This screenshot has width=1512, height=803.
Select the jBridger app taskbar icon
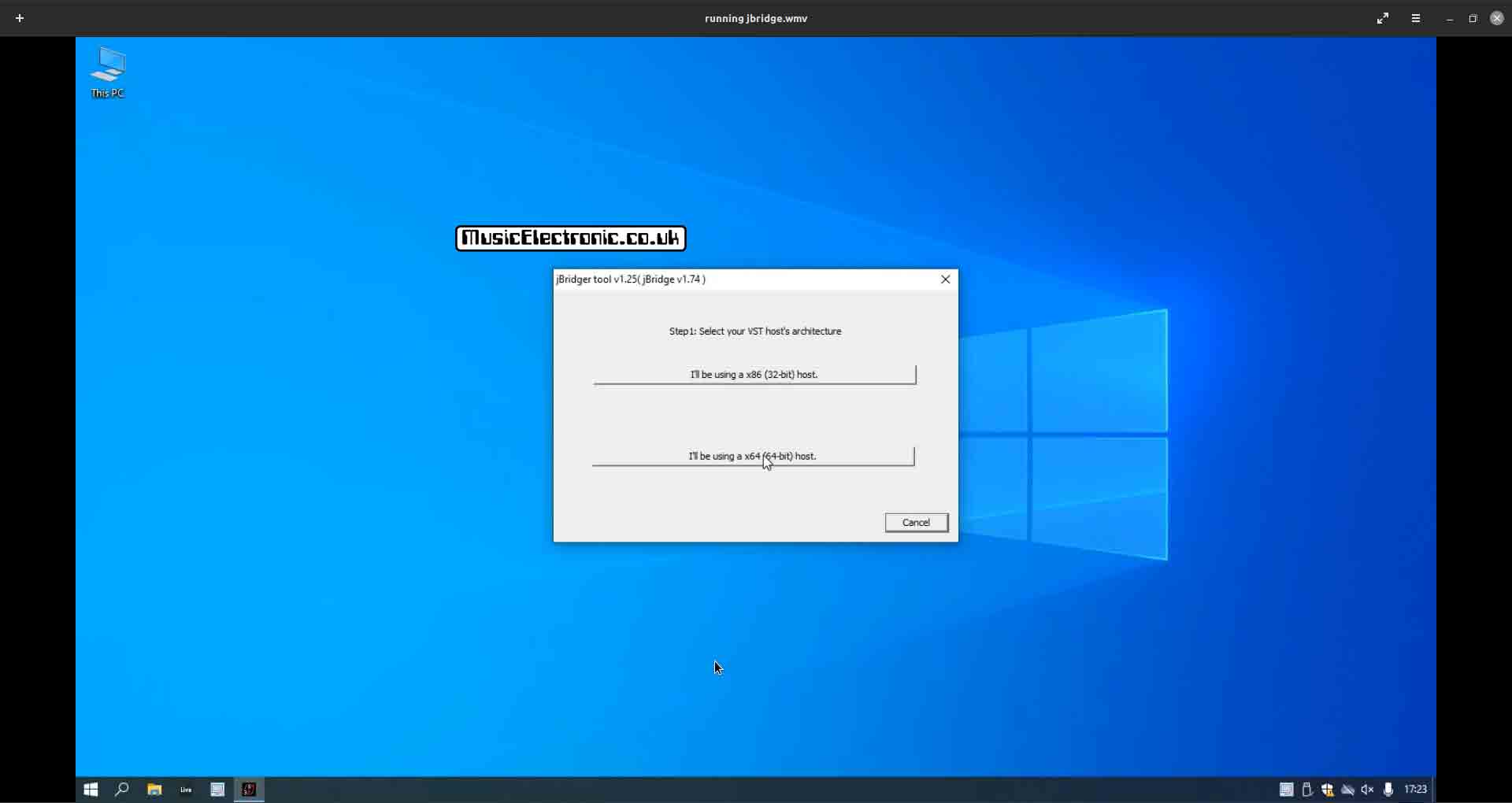[x=249, y=790]
